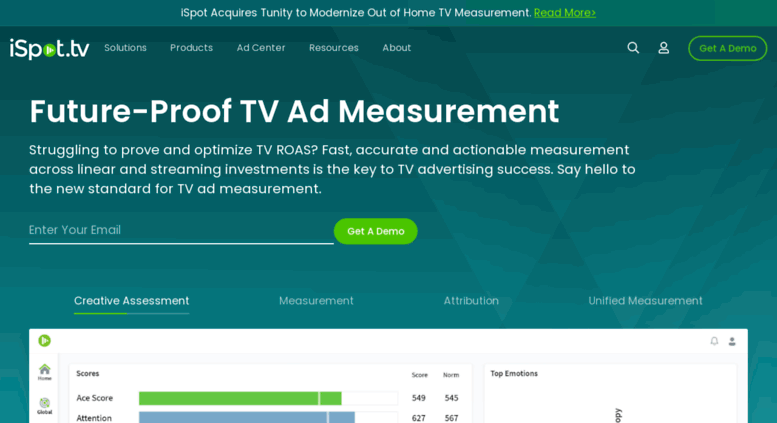Open the dashboard Global icon
777x423 pixels.
click(45, 406)
